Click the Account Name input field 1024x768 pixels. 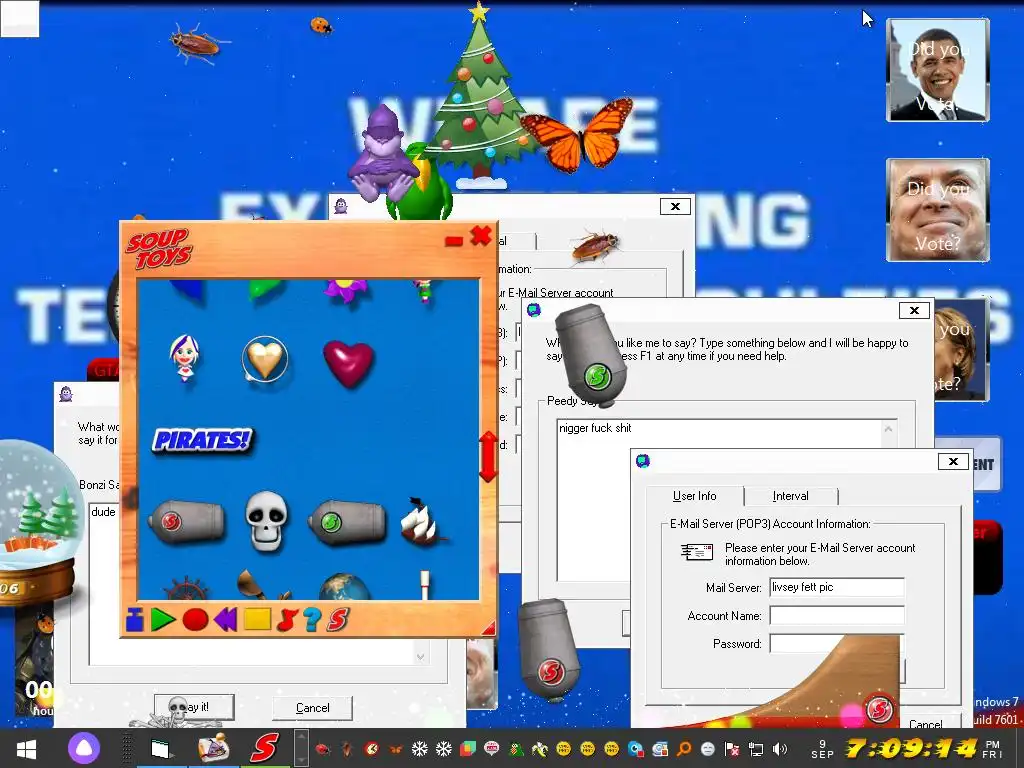point(837,615)
